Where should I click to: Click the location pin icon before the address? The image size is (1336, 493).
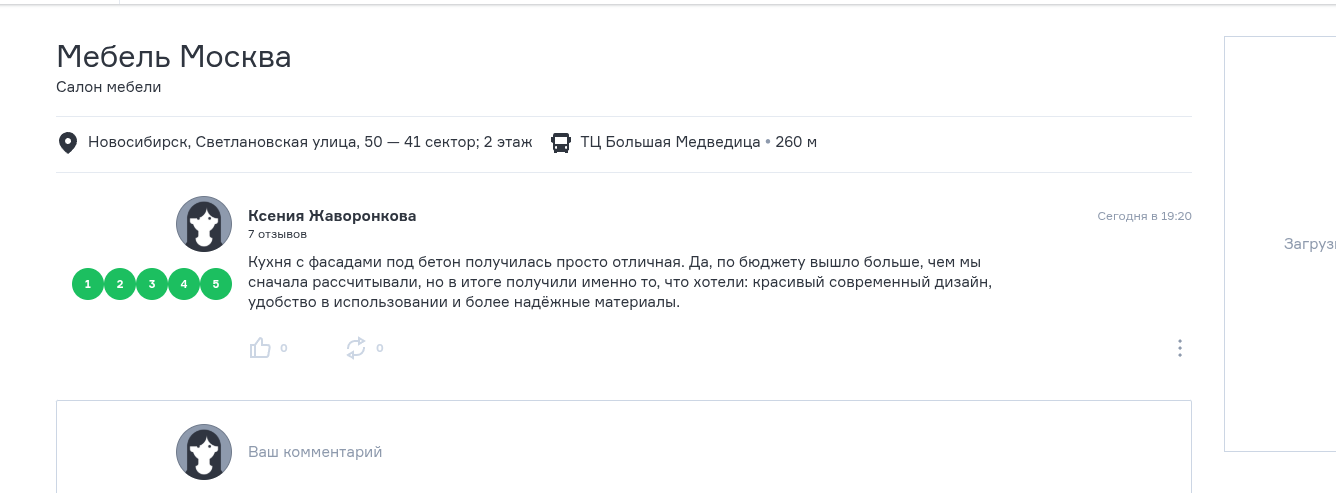[x=68, y=143]
